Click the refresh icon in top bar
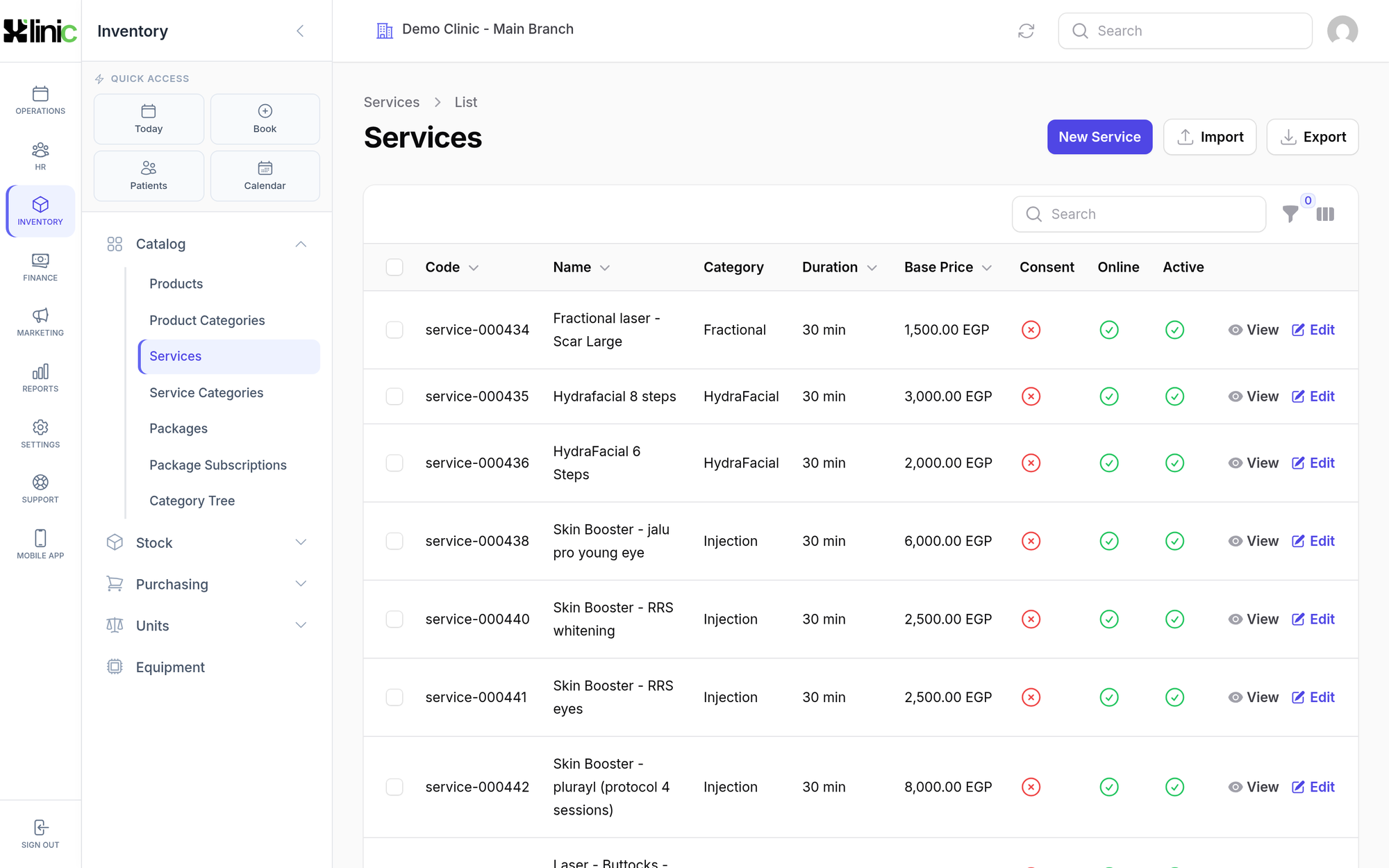 coord(1026,31)
